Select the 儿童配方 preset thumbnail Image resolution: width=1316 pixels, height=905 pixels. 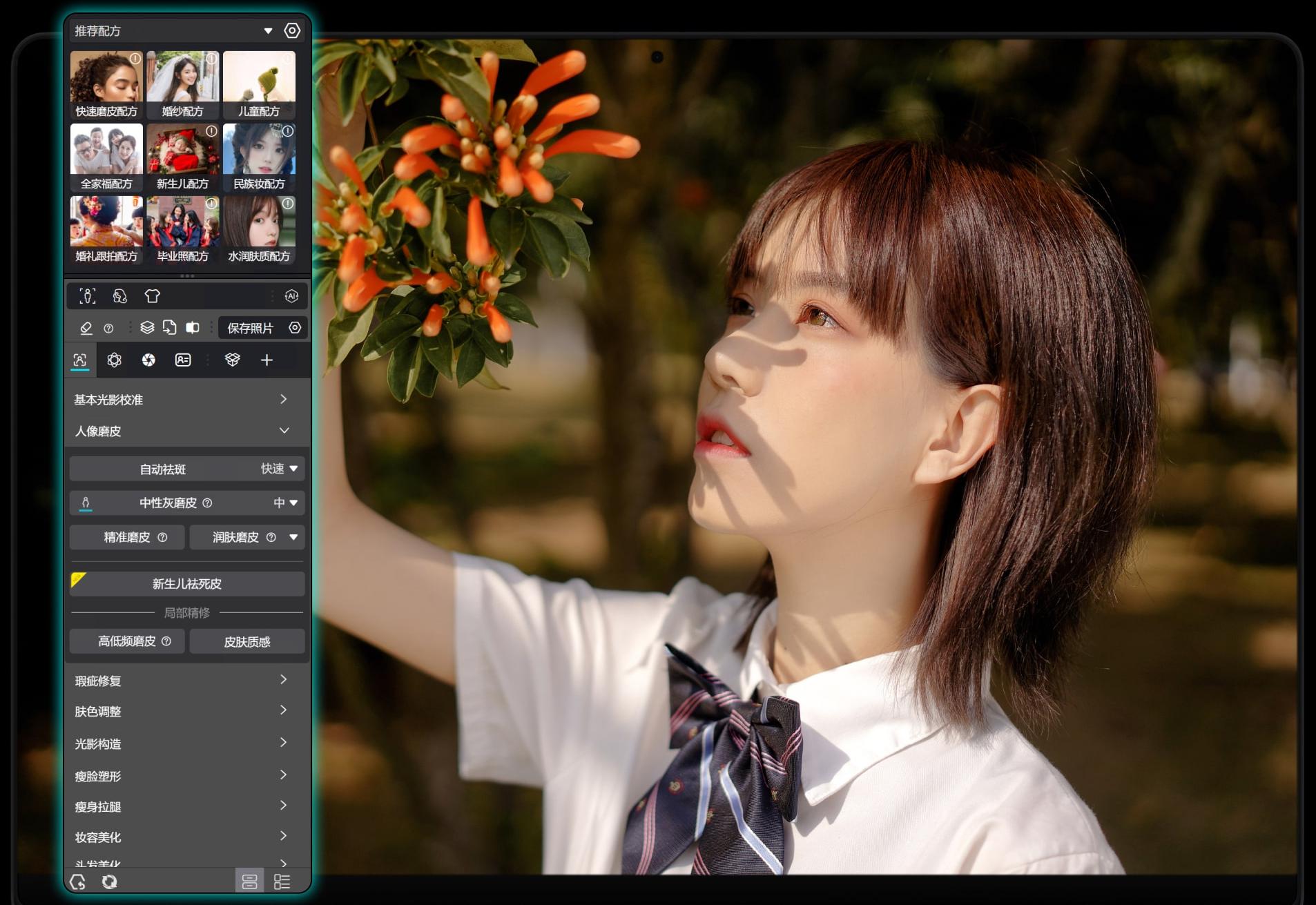(x=259, y=85)
